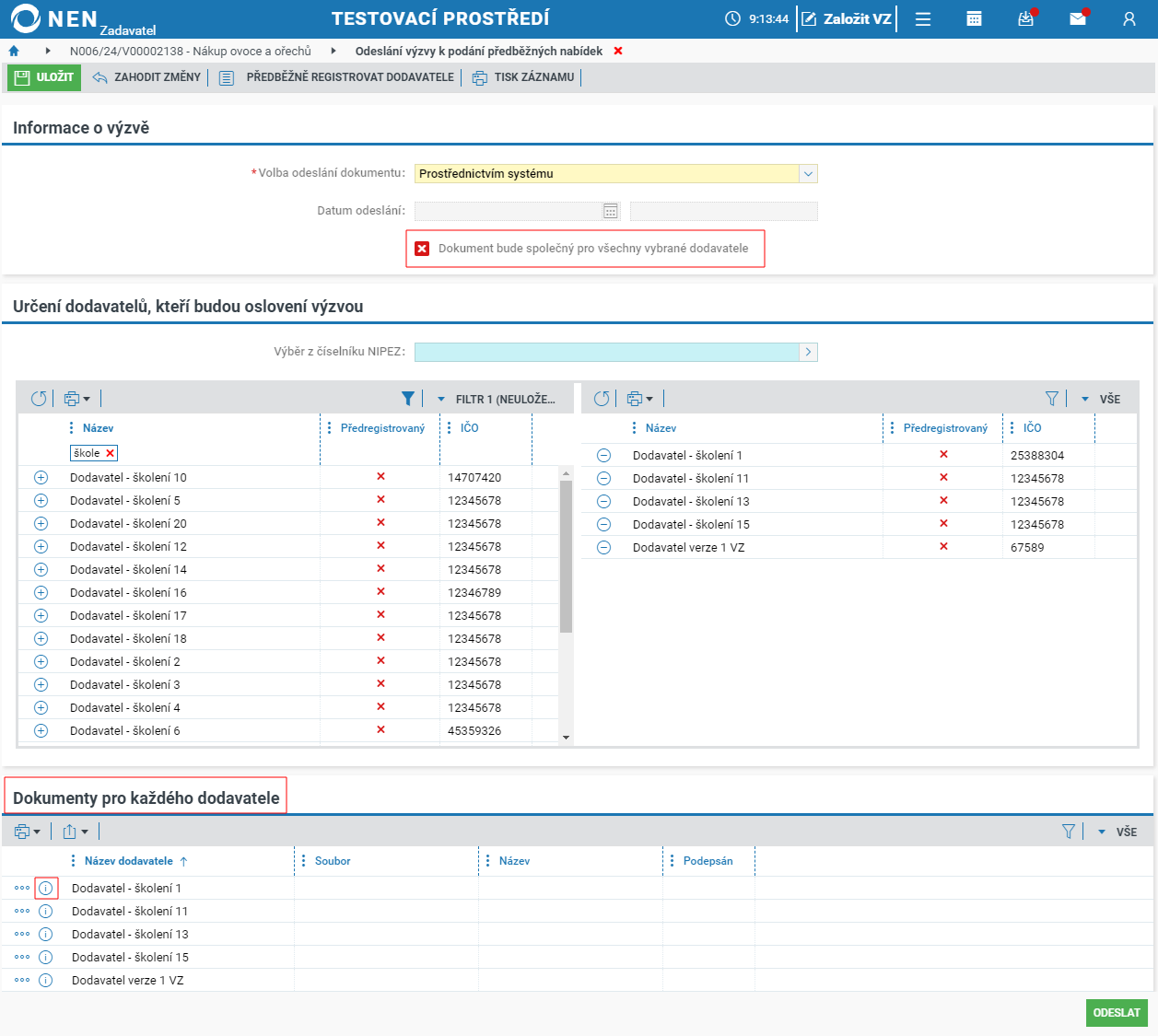The image size is (1158, 1036).
Task: Click TISK ZÁZNAMU print button
Action: point(523,77)
